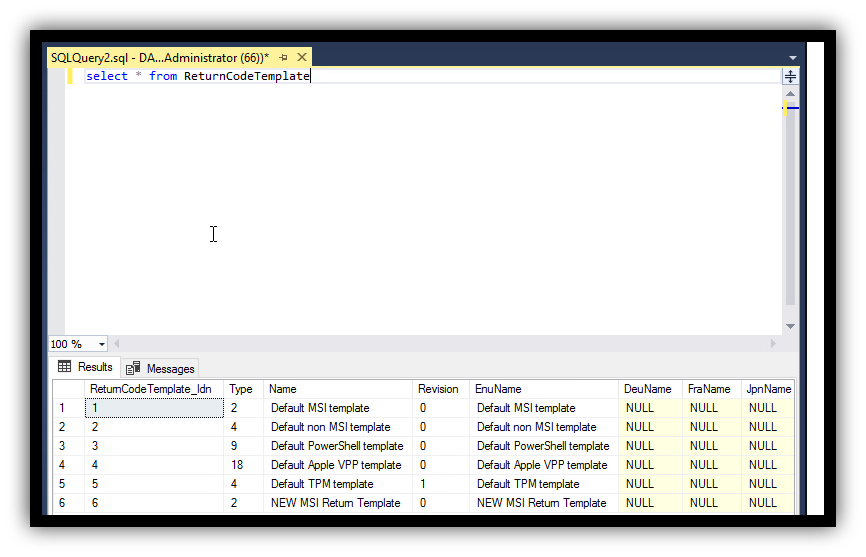Click the DeuName NULL cell in row 1
Viewport: 866px width, 557px height.
pyautogui.click(x=640, y=408)
